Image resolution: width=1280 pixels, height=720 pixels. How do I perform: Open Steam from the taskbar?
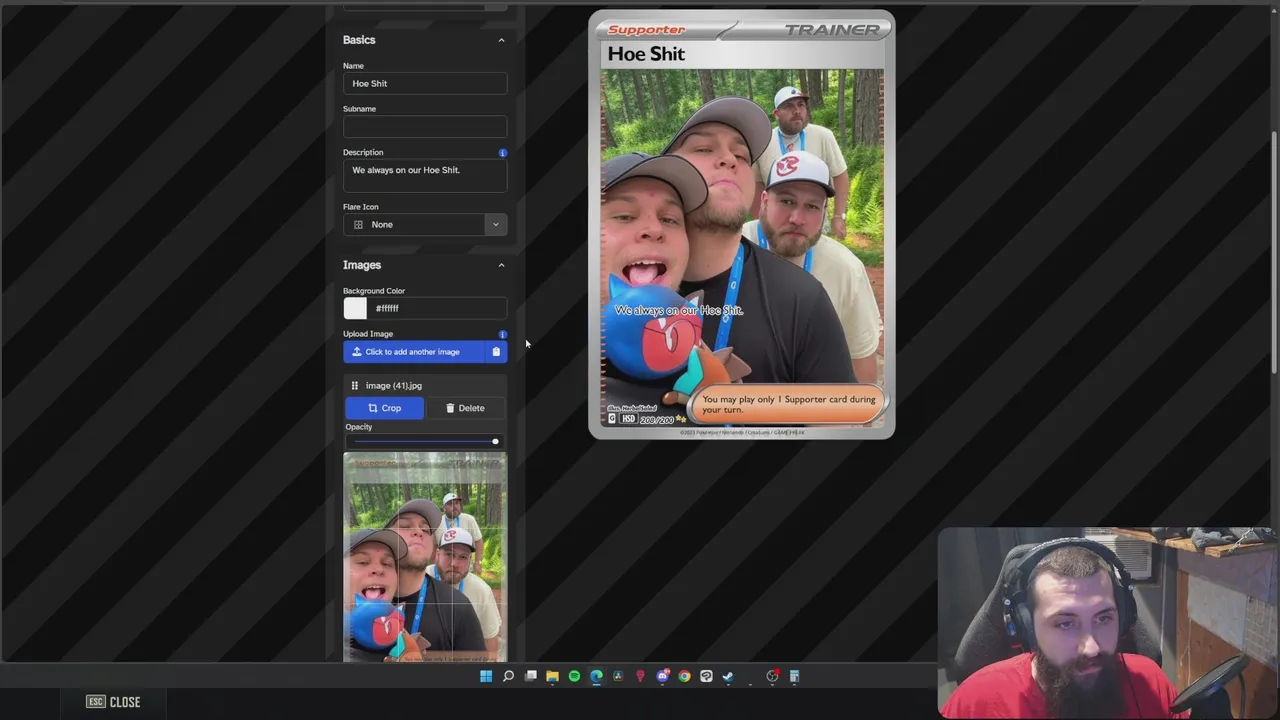[728, 677]
